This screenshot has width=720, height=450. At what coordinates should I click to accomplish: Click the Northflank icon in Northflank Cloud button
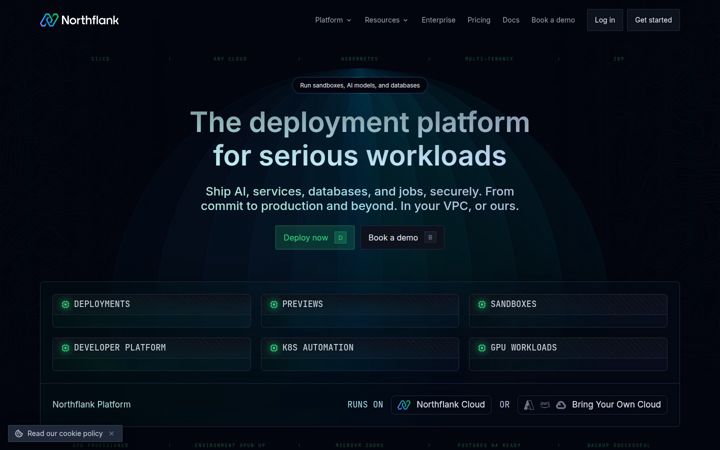click(x=404, y=405)
